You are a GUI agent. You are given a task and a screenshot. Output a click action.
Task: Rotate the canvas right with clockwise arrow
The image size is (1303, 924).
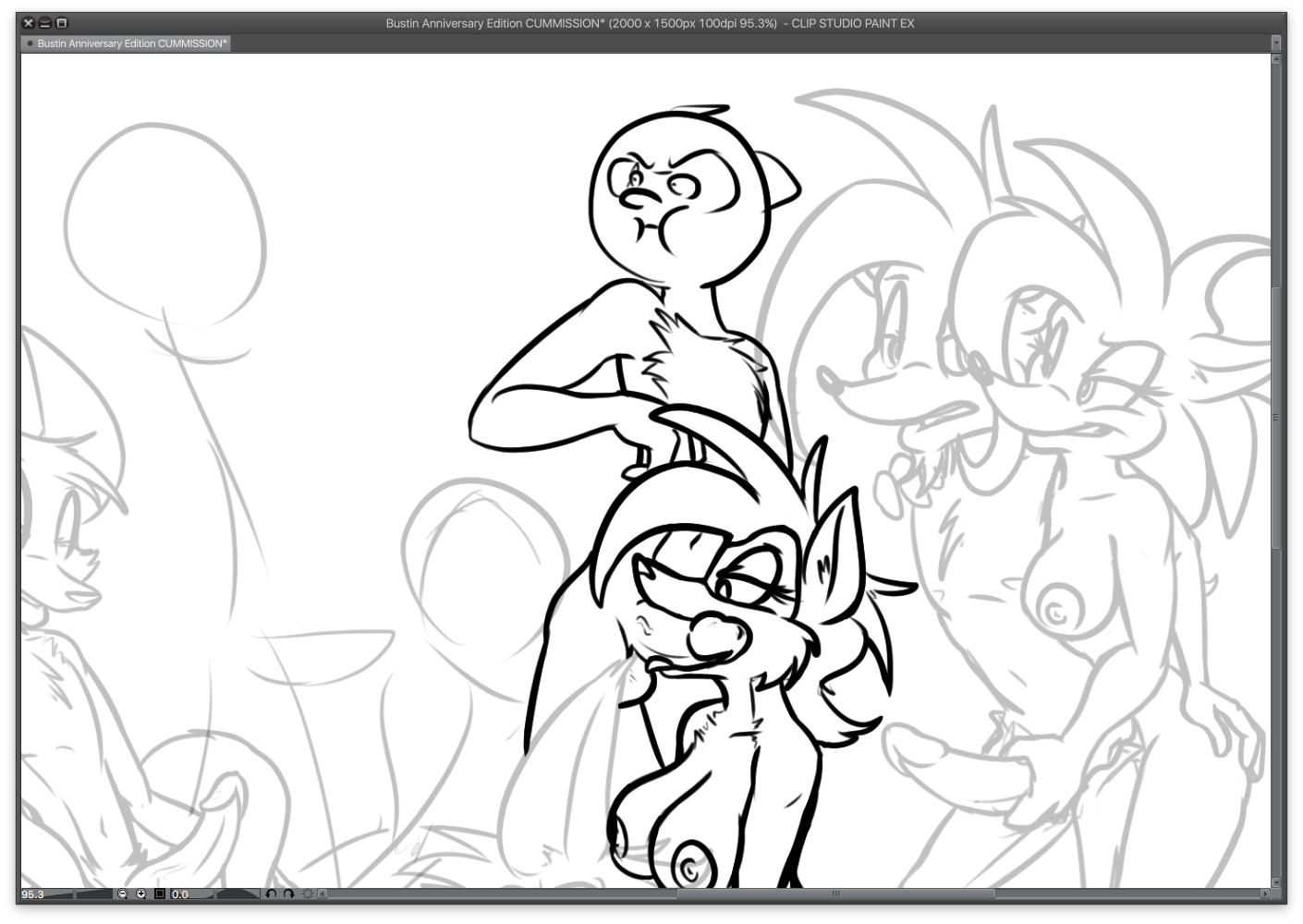coord(289,894)
